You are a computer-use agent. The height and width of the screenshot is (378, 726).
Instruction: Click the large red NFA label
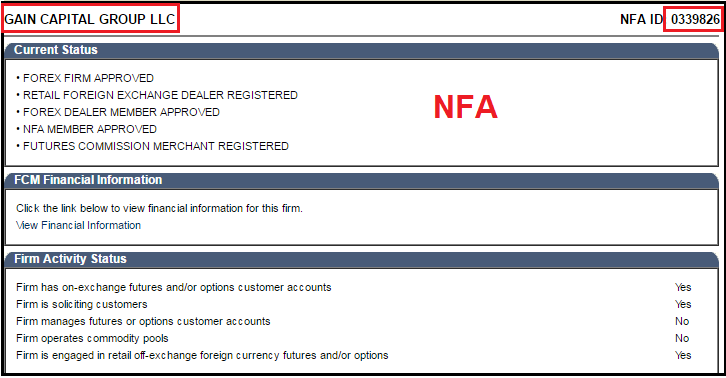(465, 107)
